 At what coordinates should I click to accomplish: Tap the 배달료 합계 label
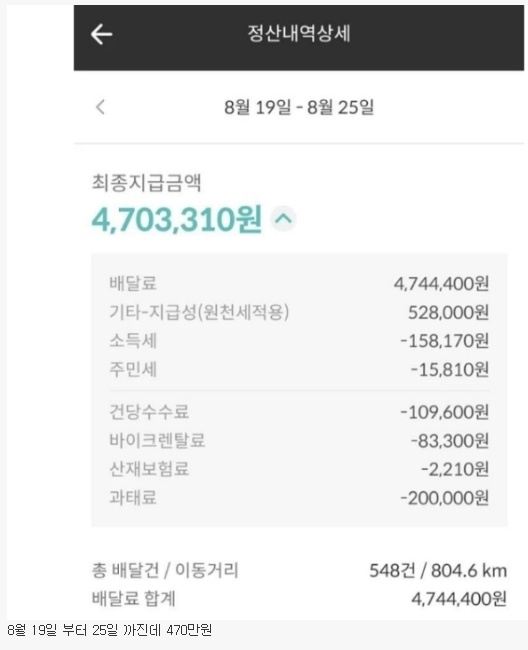[x=133, y=599]
